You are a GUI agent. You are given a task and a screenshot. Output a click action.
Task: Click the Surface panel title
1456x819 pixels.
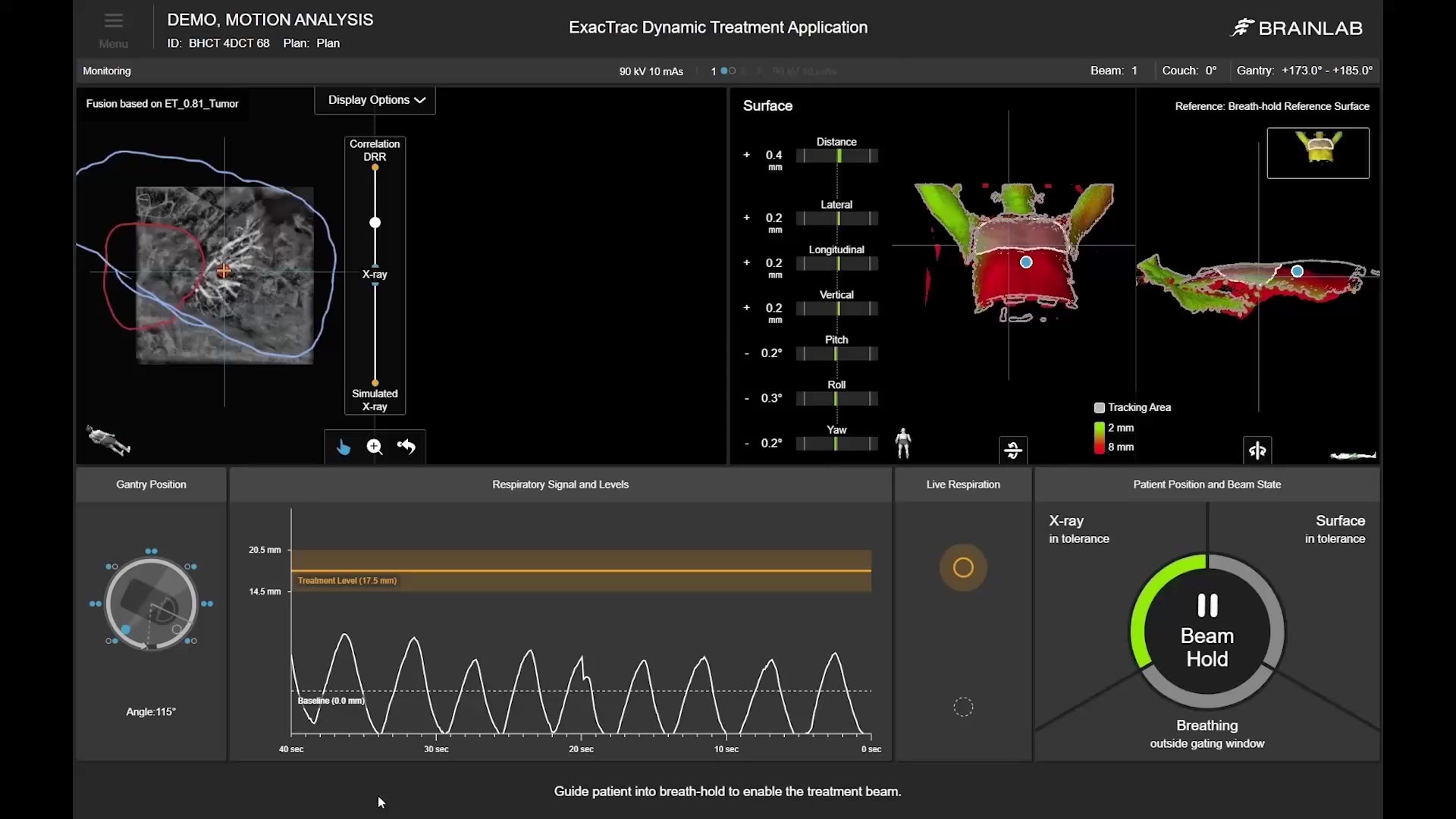point(767,106)
